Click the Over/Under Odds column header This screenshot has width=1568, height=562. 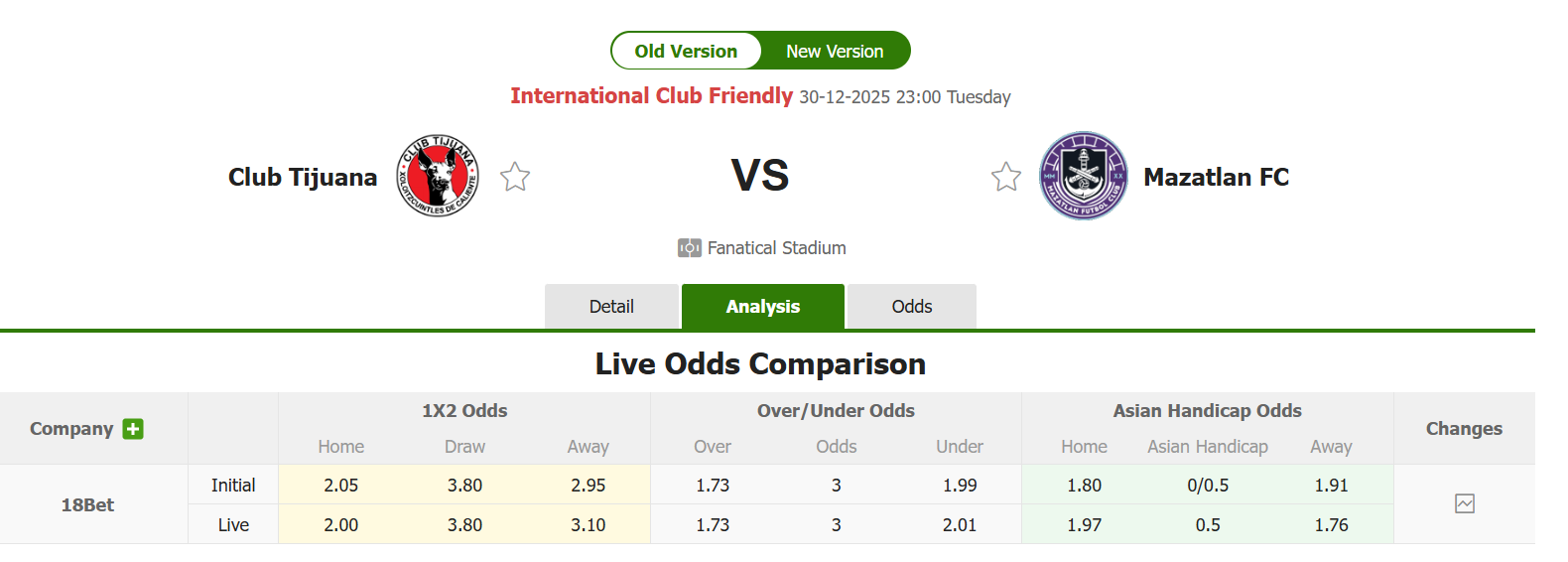836,411
